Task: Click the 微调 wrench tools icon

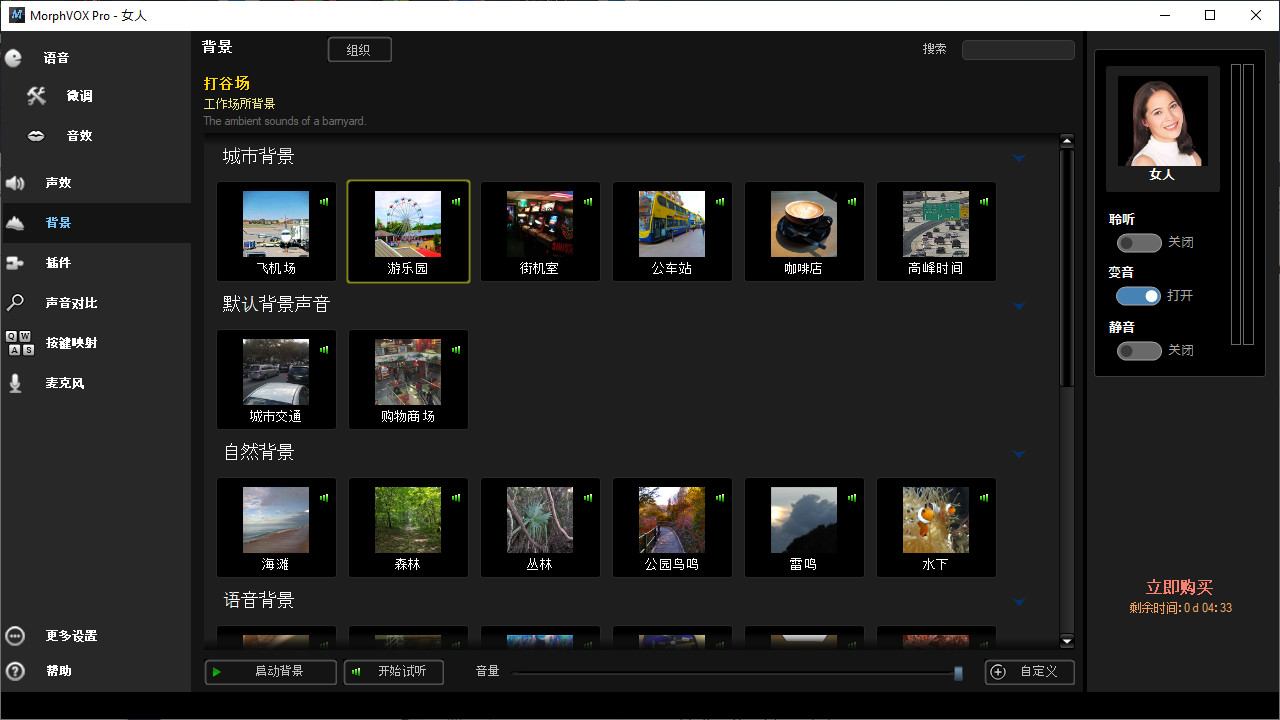Action: pos(36,96)
